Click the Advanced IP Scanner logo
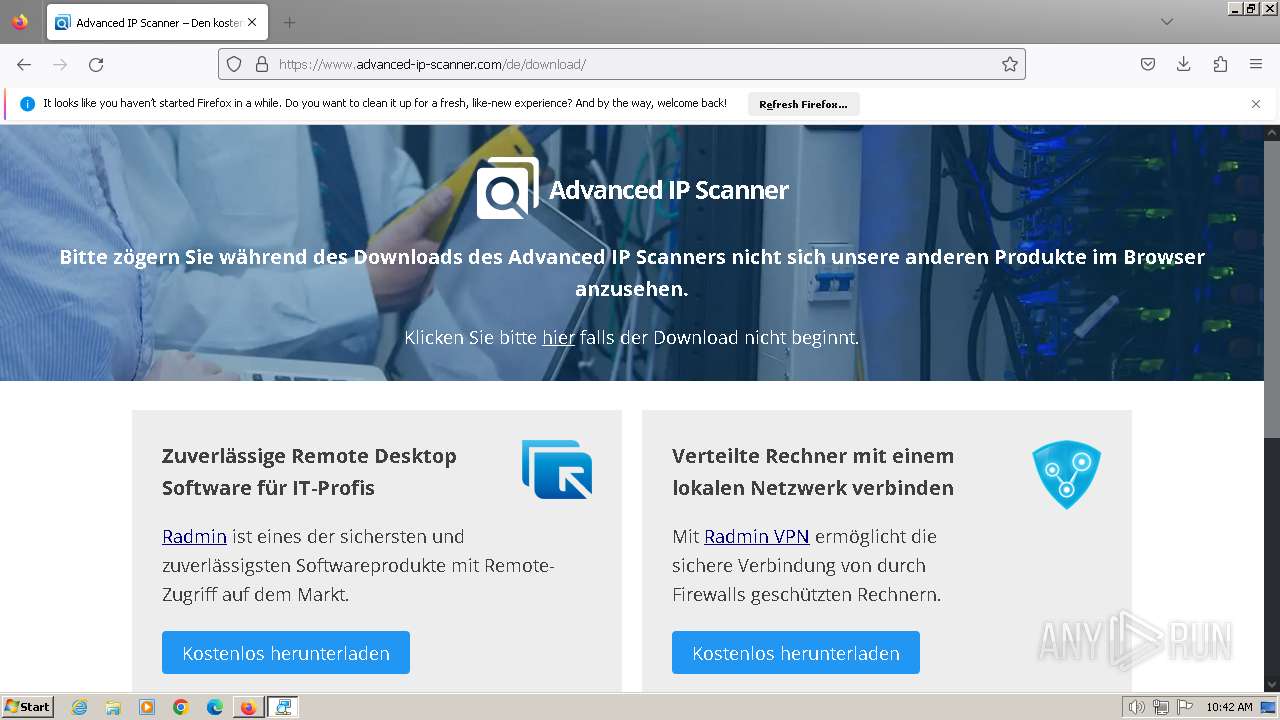Screen dimensions: 1280x720 [633, 188]
